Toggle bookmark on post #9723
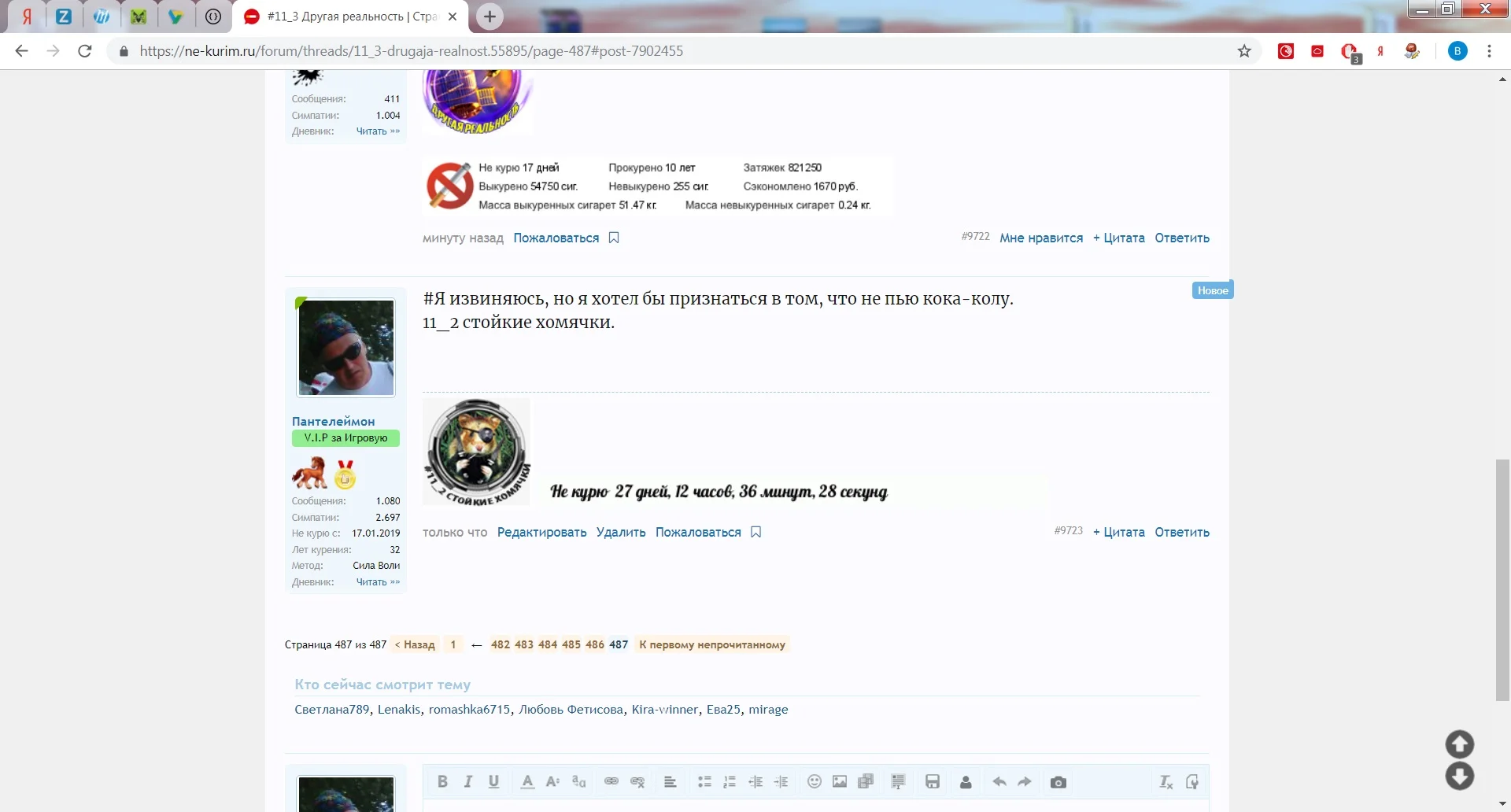The width and height of the screenshot is (1511, 812). click(x=755, y=532)
